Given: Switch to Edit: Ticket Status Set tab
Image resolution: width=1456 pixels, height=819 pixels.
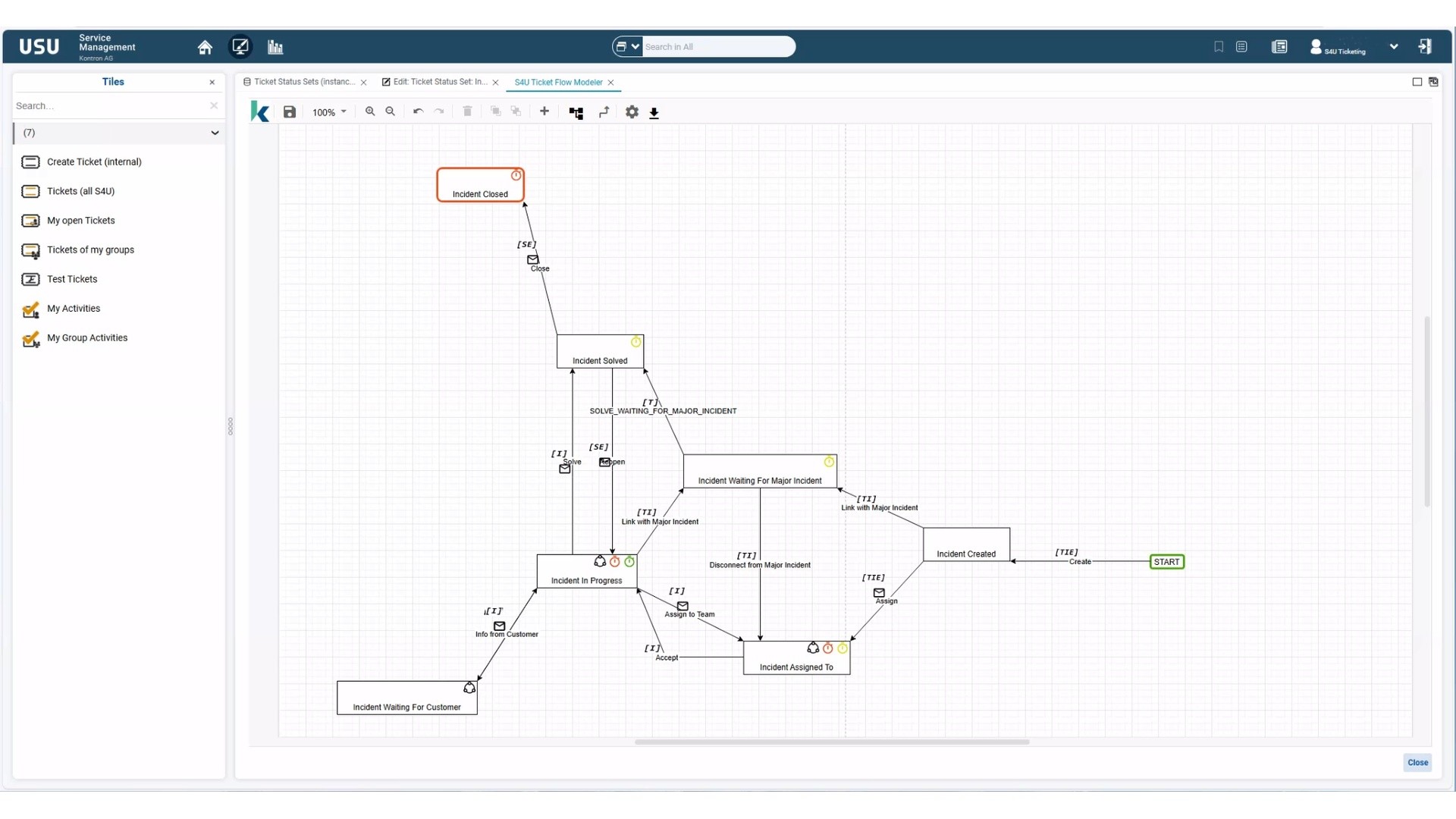Looking at the screenshot, I should 438,82.
